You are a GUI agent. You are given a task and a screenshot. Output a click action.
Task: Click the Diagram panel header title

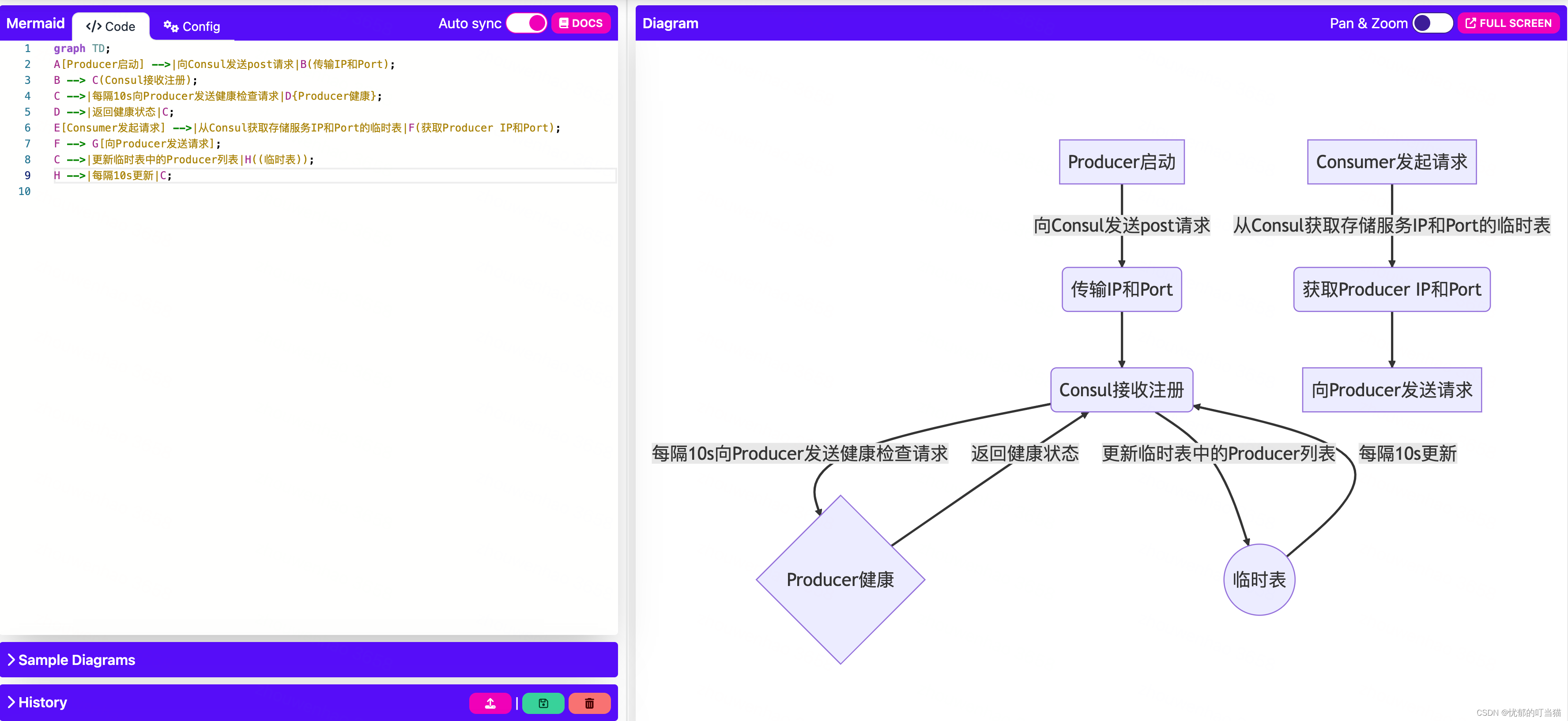tap(670, 23)
